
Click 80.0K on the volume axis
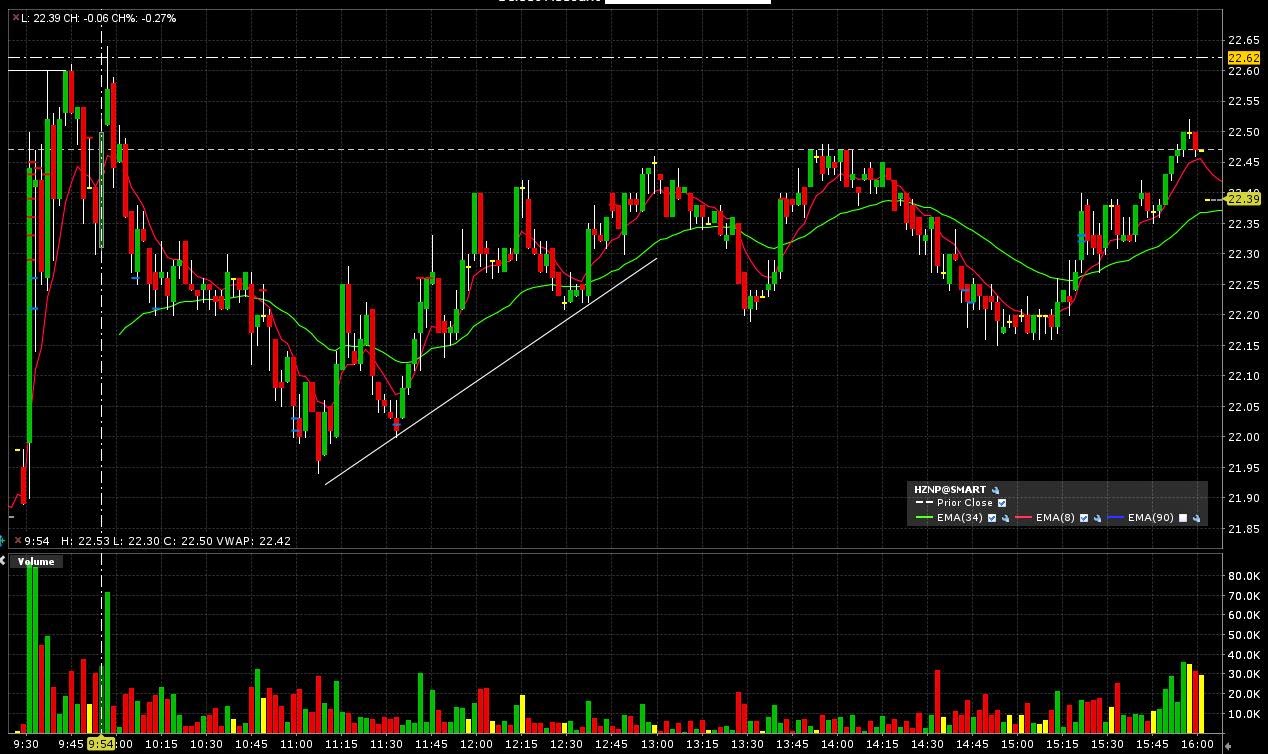click(x=1244, y=576)
